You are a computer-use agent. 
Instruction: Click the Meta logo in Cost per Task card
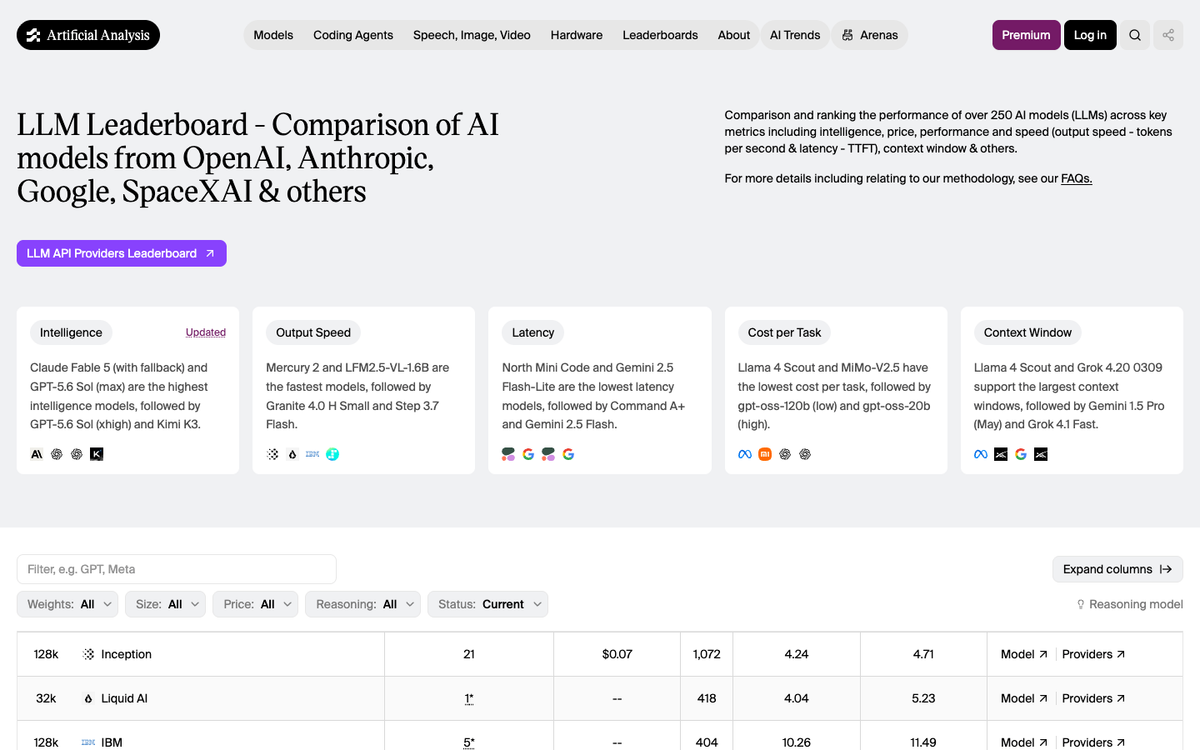point(745,454)
